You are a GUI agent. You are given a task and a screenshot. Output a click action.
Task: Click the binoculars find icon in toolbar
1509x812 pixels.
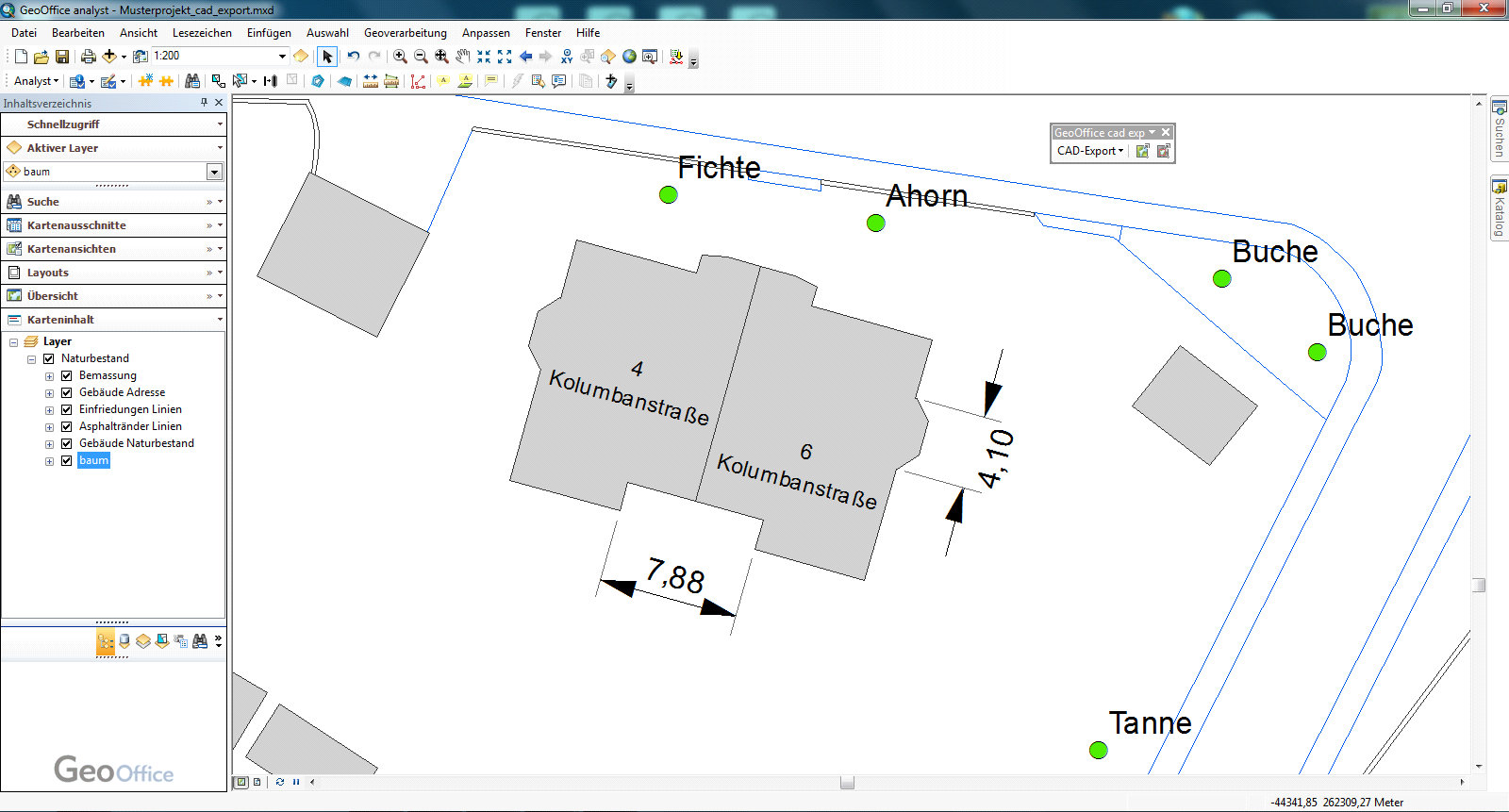tap(192, 81)
